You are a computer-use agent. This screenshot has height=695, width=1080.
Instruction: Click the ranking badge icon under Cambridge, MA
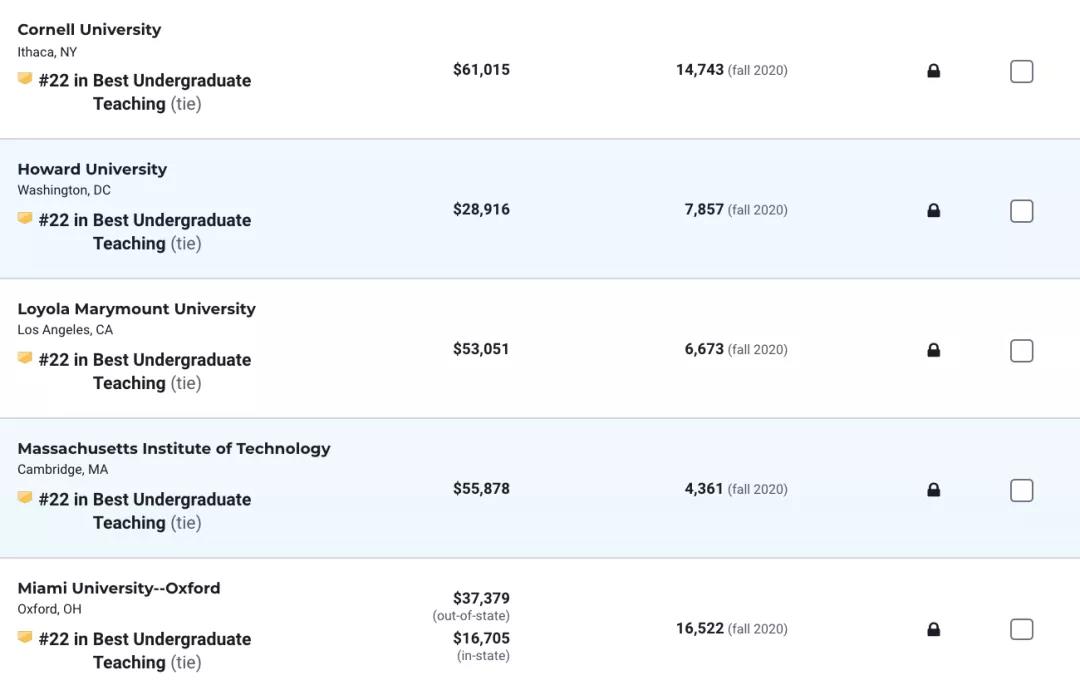25,498
